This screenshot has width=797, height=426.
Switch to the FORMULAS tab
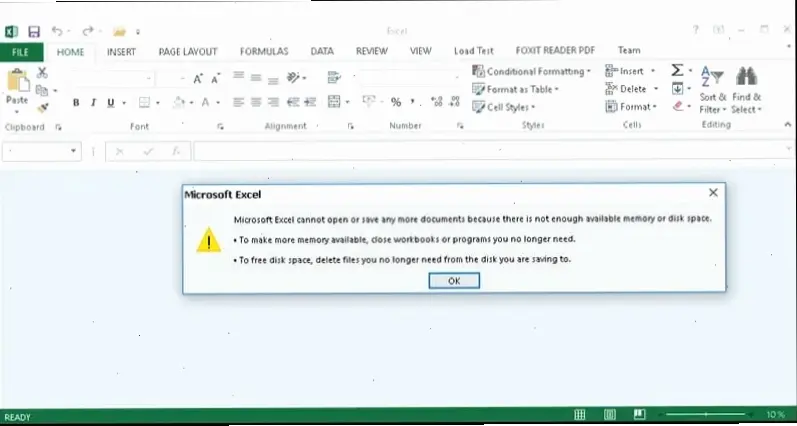click(x=264, y=51)
